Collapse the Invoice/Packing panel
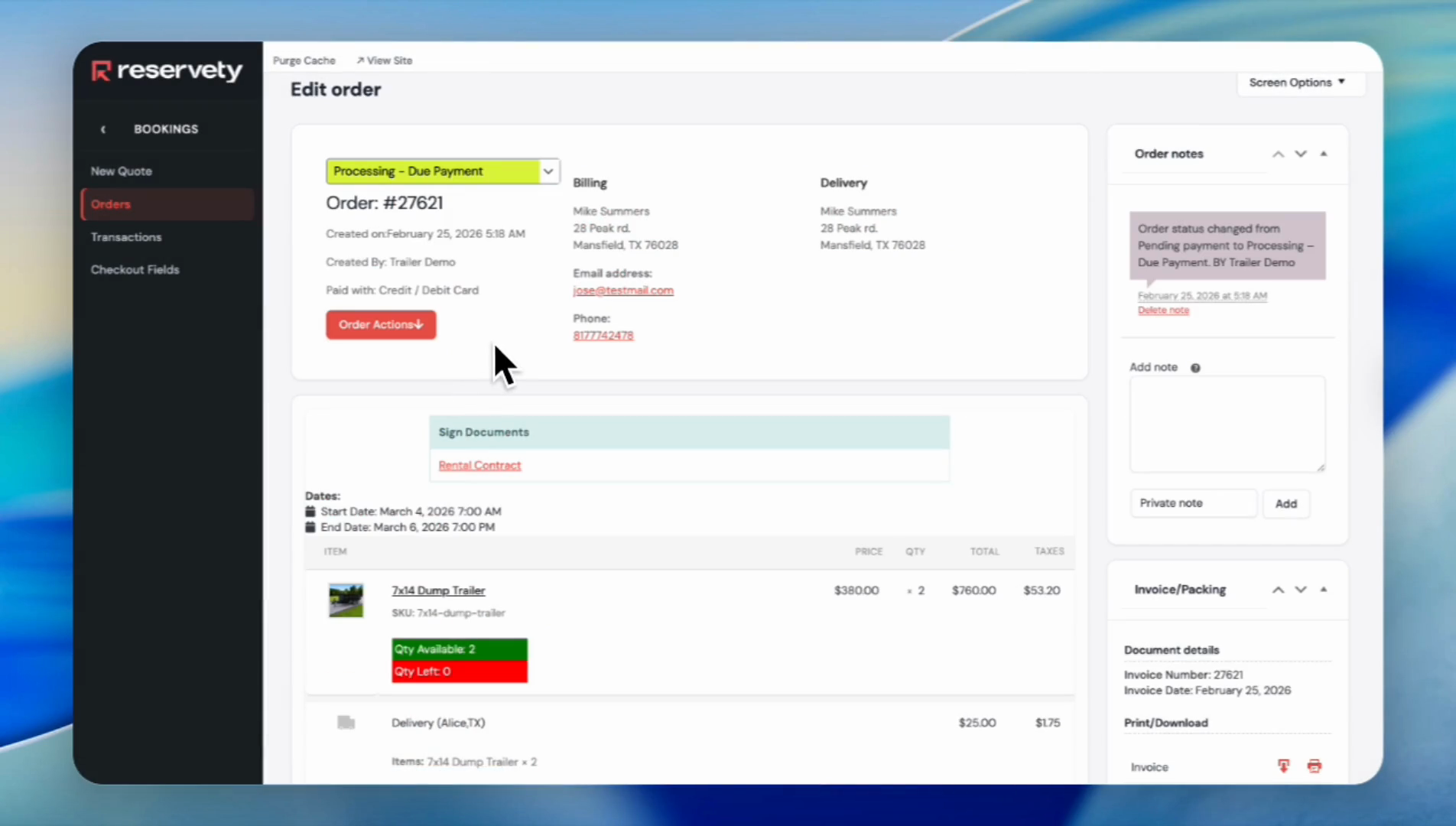 click(1323, 590)
